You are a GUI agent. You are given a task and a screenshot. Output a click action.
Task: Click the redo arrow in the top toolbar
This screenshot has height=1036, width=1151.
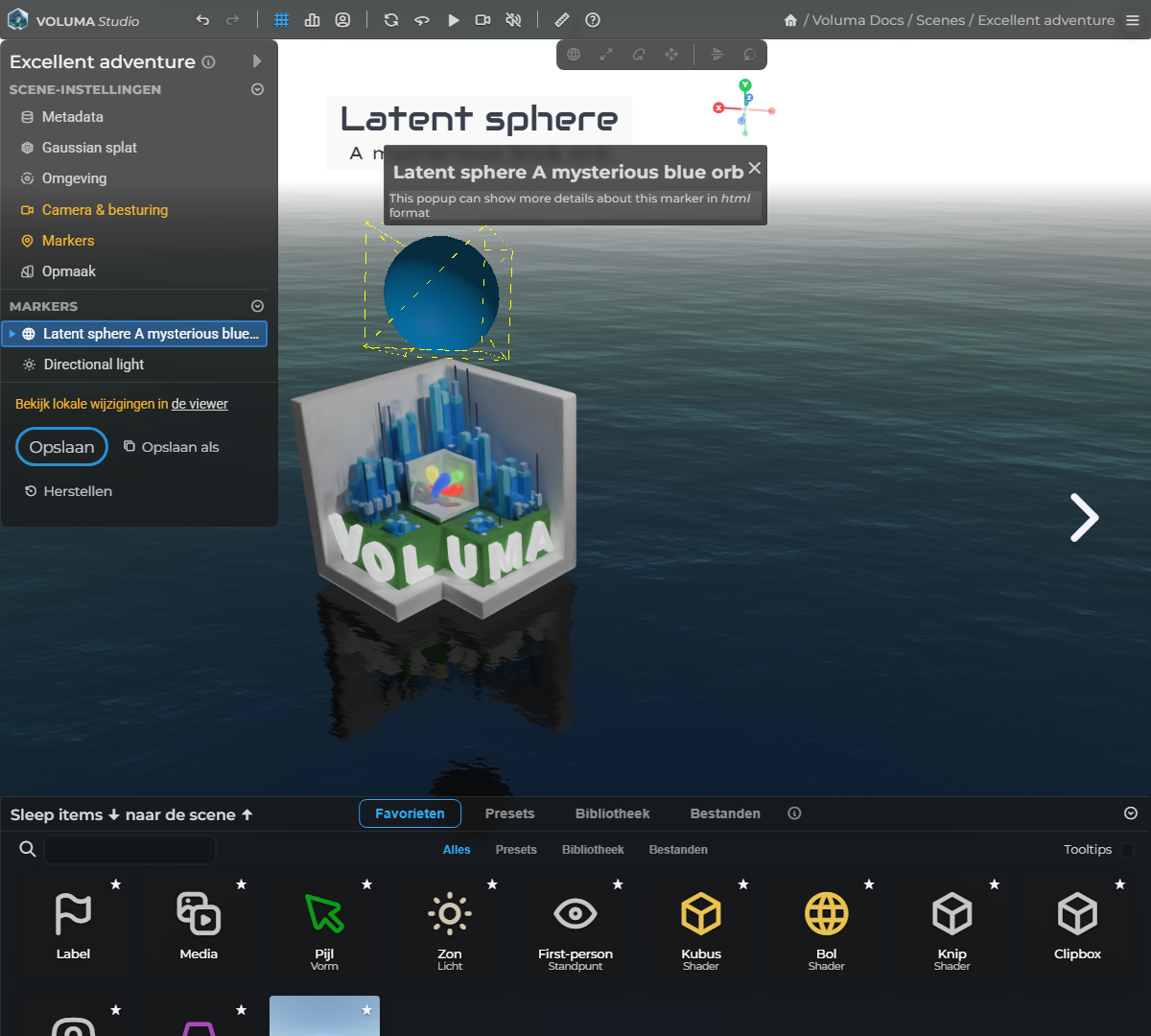232,20
